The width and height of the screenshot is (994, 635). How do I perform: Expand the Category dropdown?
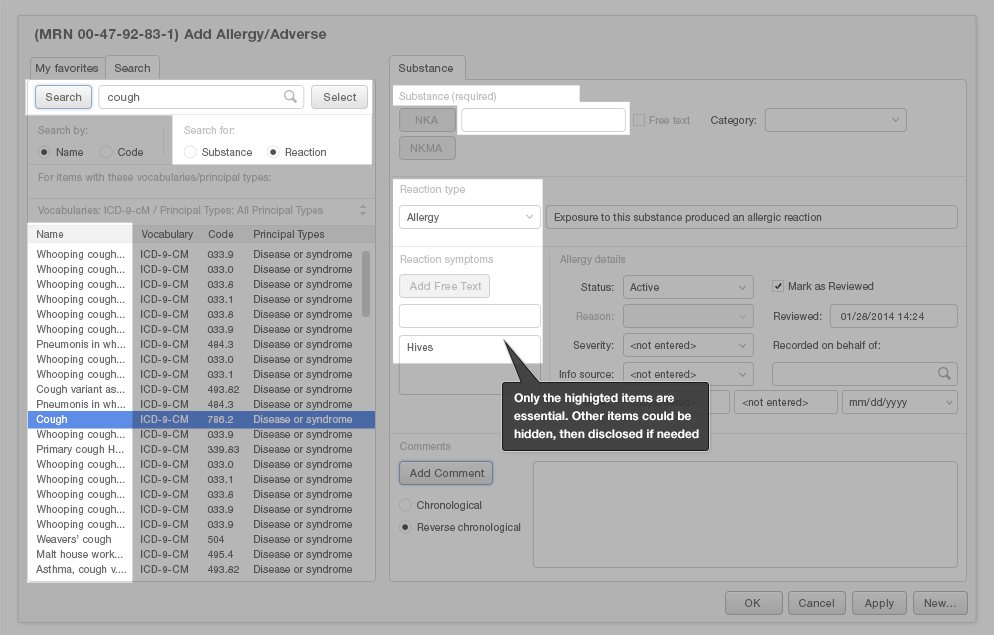click(835, 120)
